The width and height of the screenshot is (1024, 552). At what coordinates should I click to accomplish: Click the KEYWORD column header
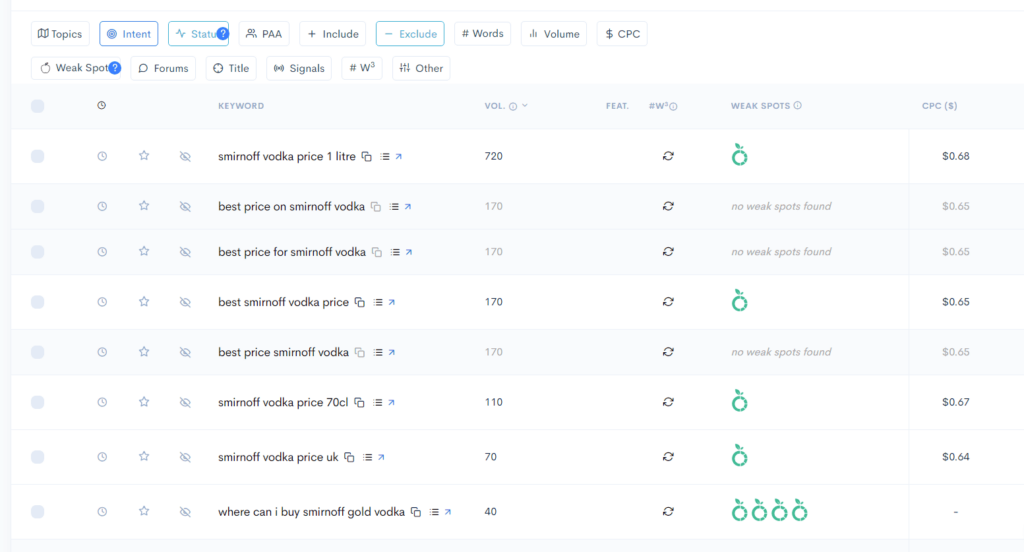(241, 106)
